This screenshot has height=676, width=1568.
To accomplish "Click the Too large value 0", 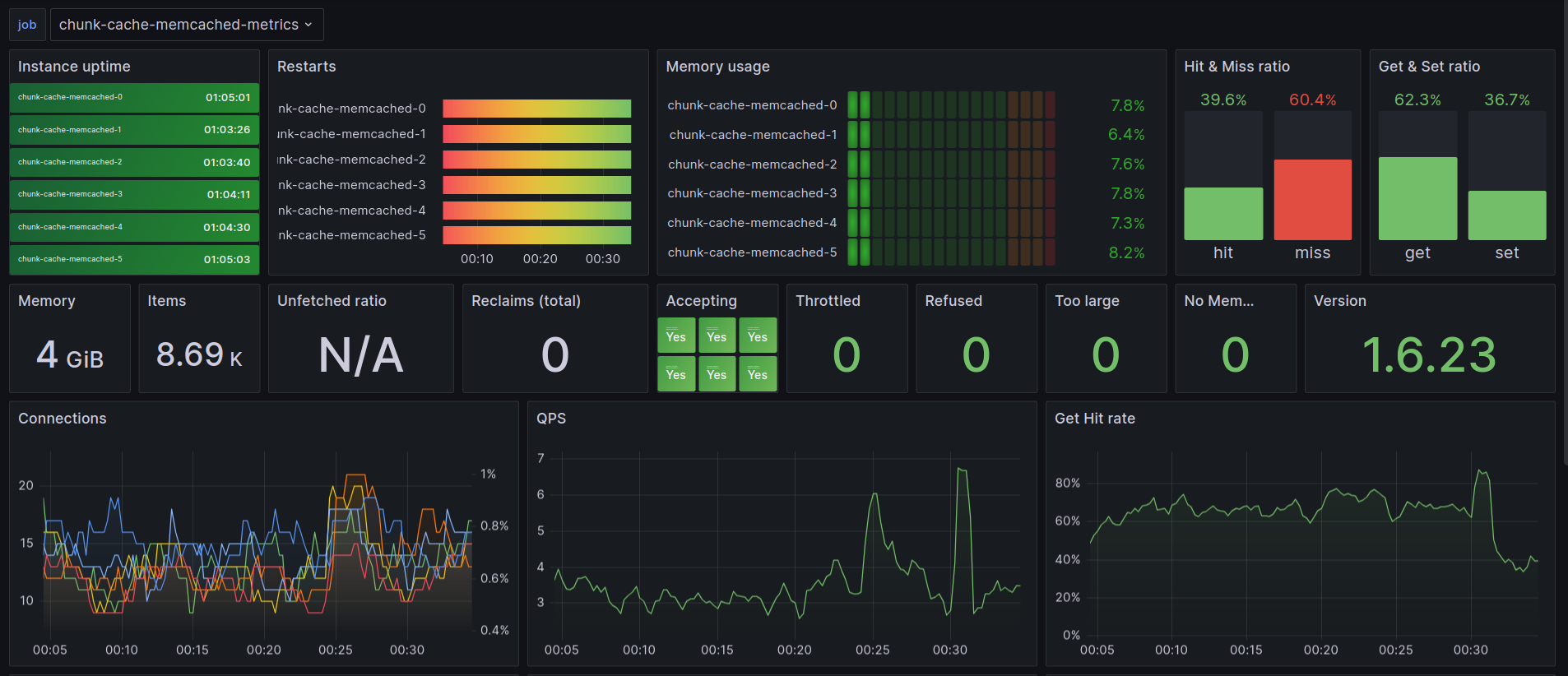I will pyautogui.click(x=1106, y=355).
